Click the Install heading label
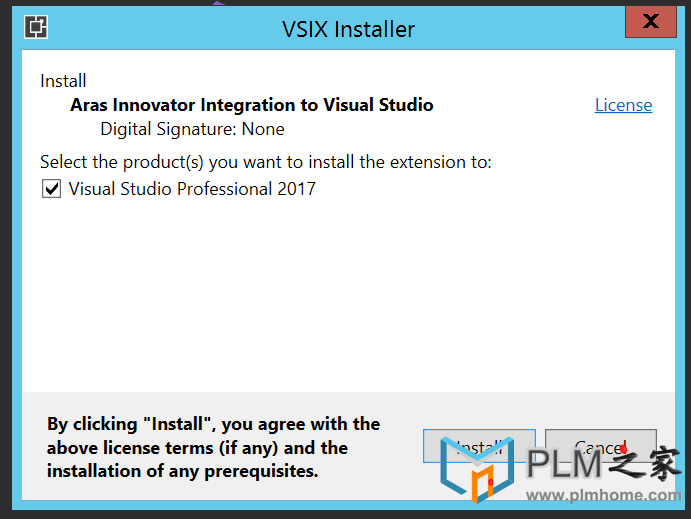691x519 pixels. click(63, 81)
